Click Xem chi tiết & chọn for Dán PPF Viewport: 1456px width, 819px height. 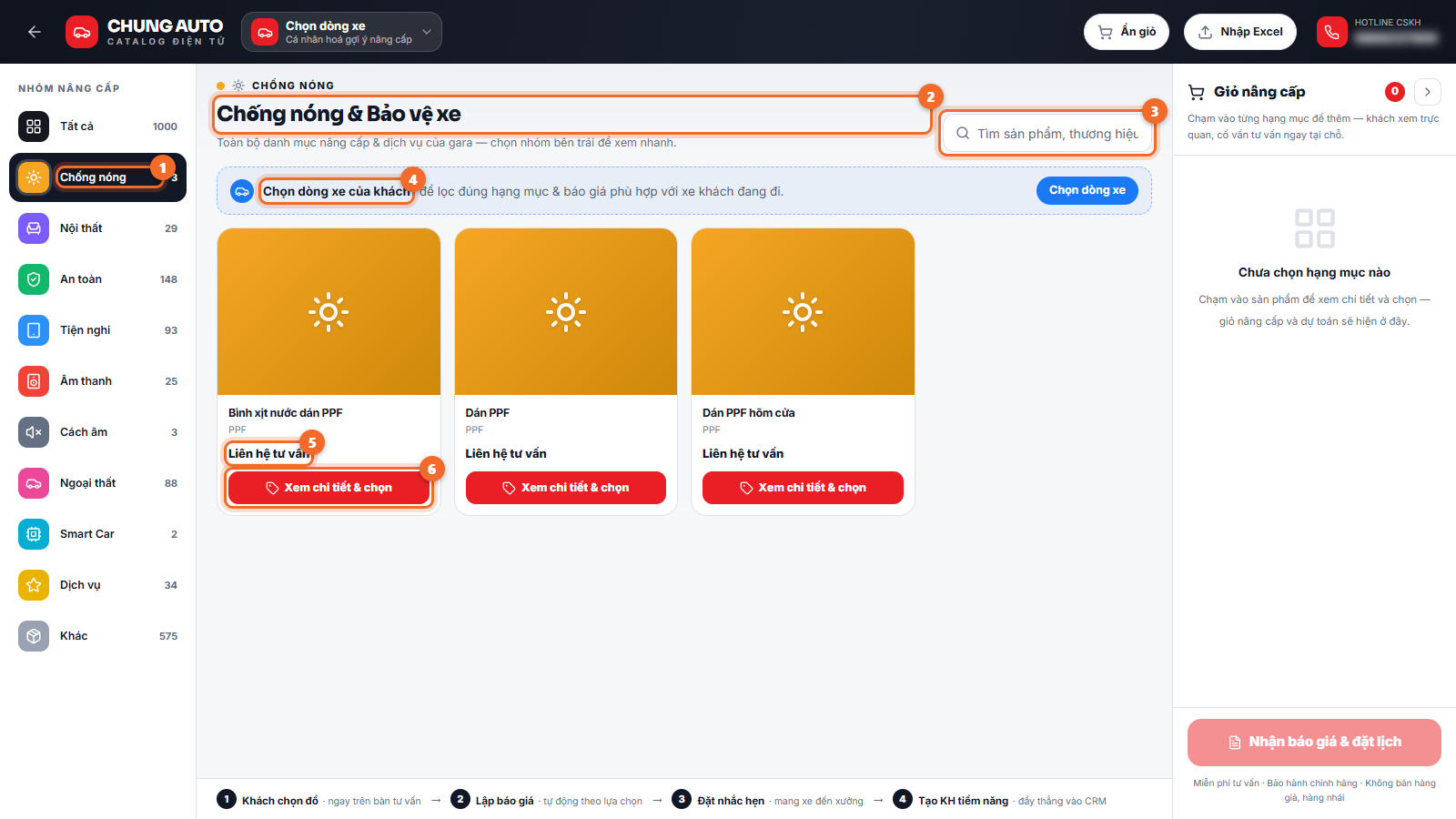[x=566, y=488]
